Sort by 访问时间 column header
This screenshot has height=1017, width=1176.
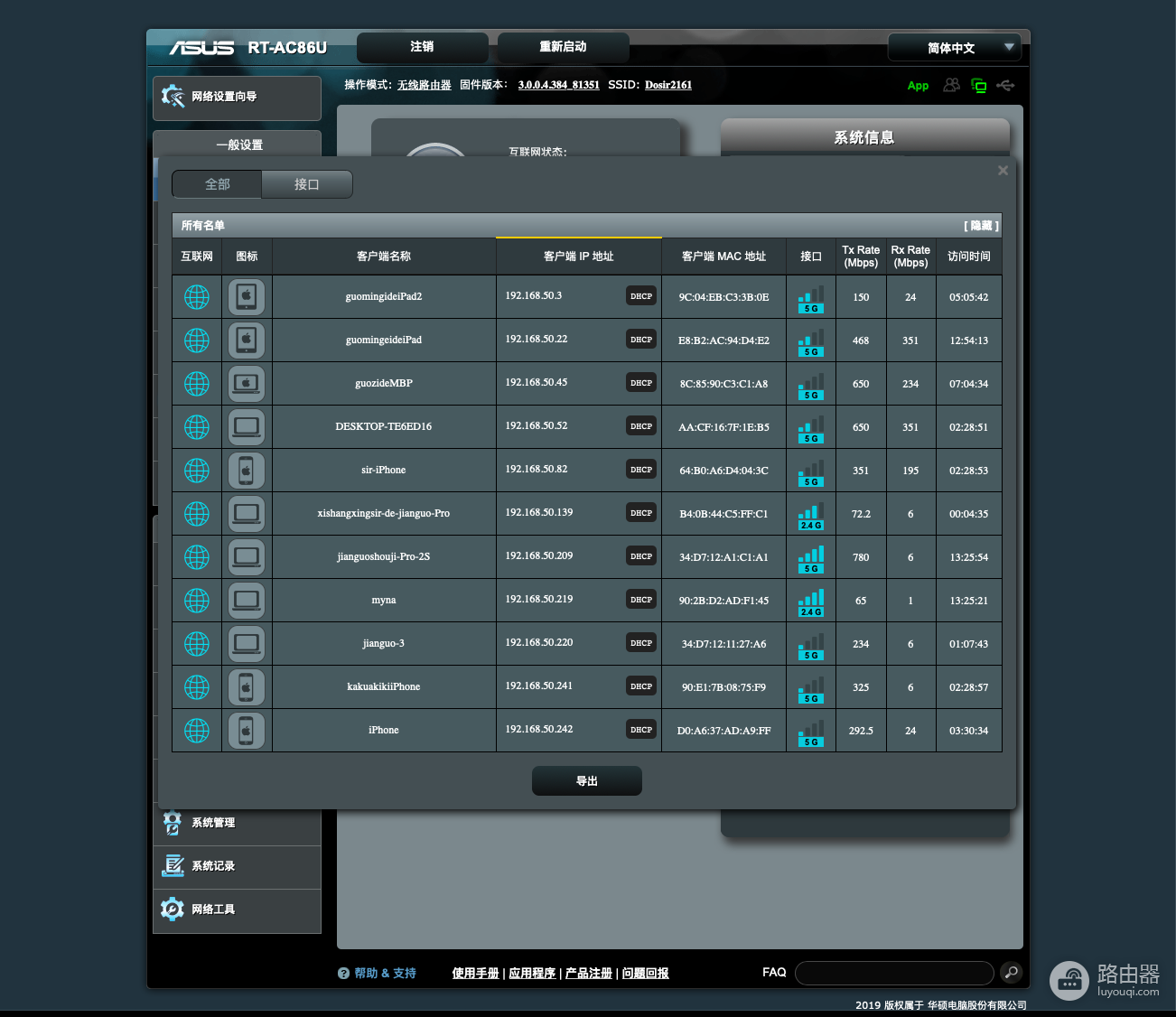[x=969, y=257]
